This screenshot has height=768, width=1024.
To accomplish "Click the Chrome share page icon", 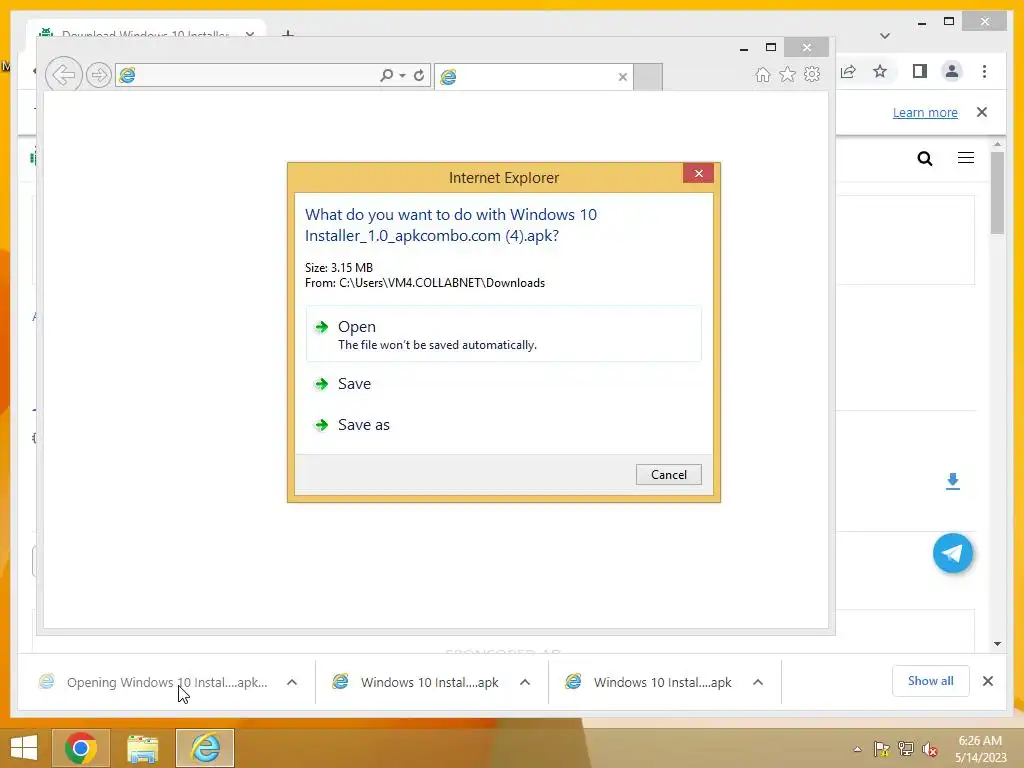I will pos(848,72).
